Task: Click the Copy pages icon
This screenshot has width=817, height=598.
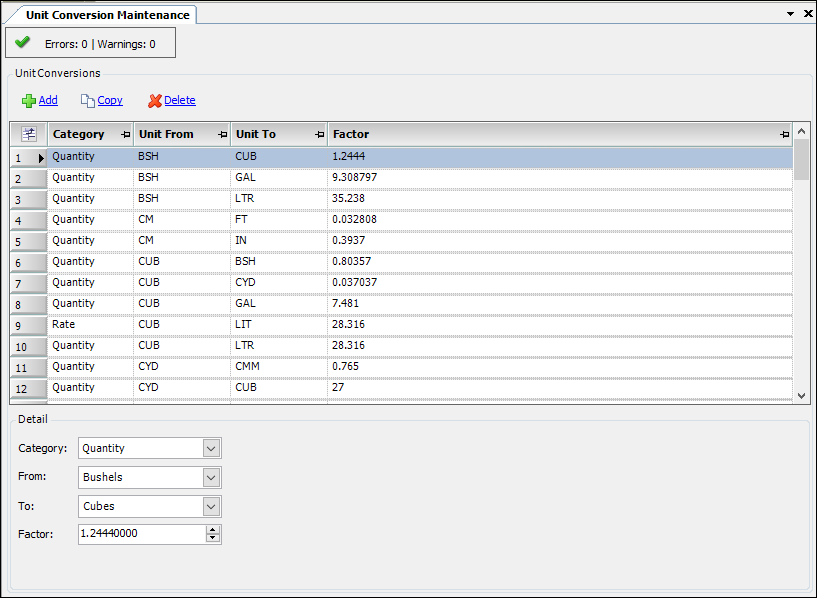Action: click(x=85, y=100)
